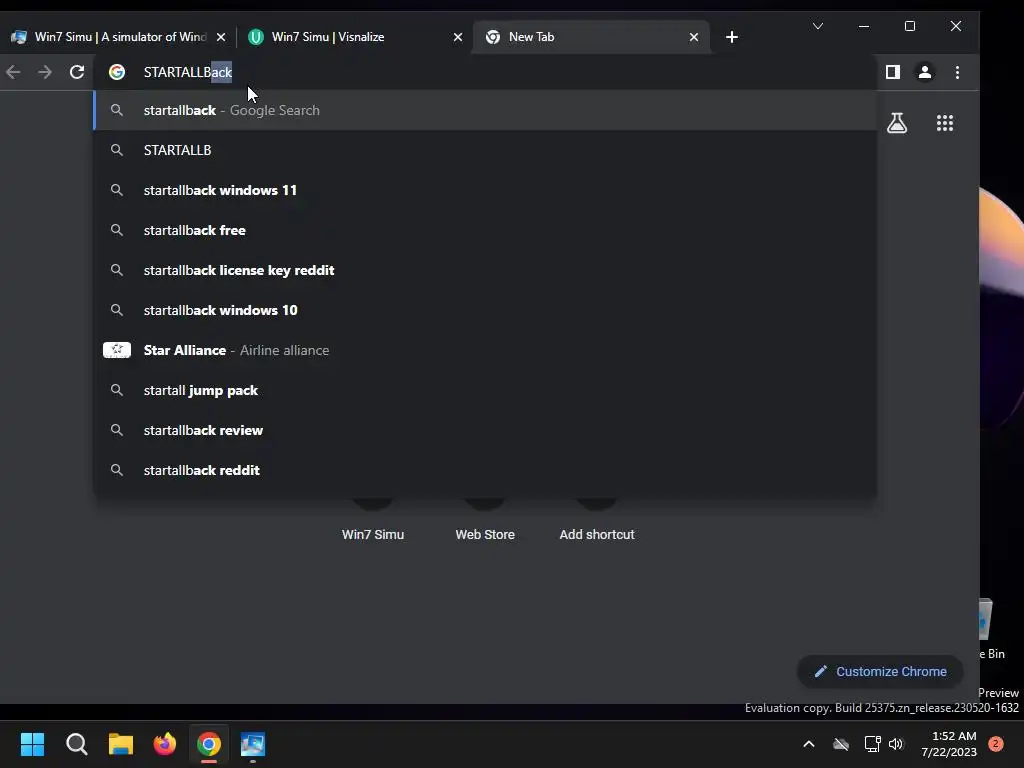Close the Win7 Simu Visnalize tab
This screenshot has width=1024, height=768.
pyautogui.click(x=458, y=37)
